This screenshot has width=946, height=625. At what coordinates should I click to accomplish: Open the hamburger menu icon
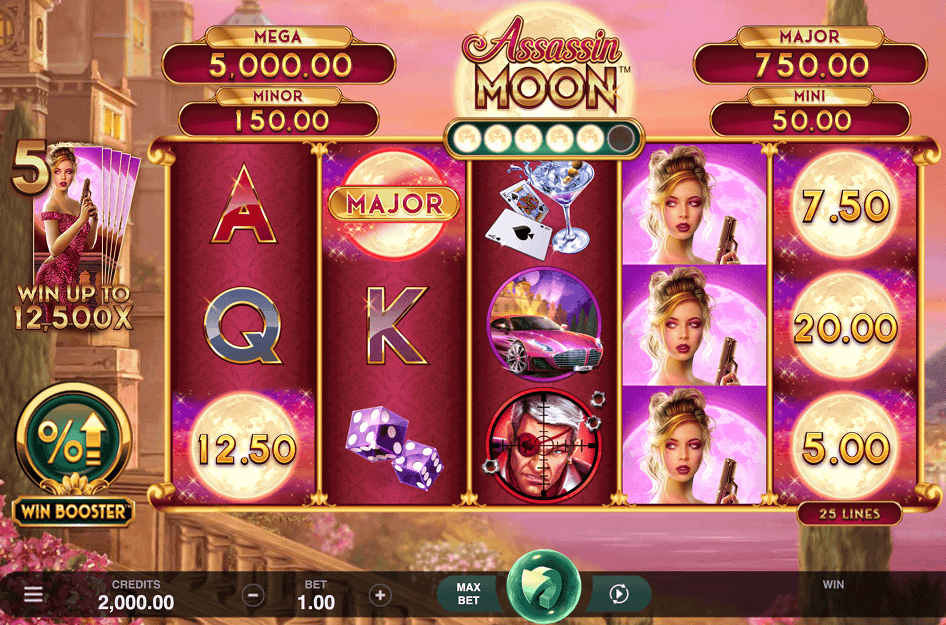tap(34, 594)
